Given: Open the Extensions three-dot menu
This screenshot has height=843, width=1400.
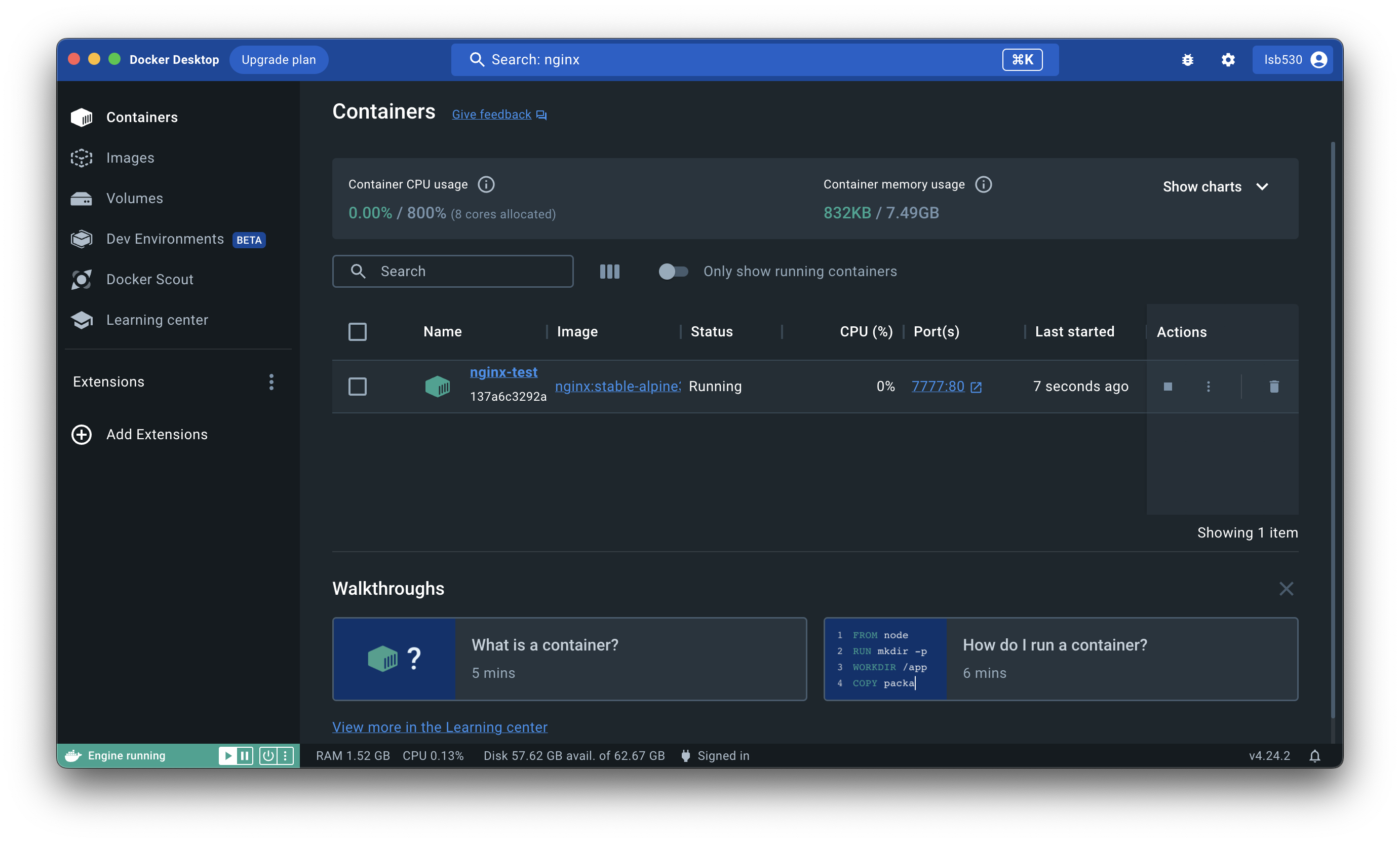Looking at the screenshot, I should (271, 382).
